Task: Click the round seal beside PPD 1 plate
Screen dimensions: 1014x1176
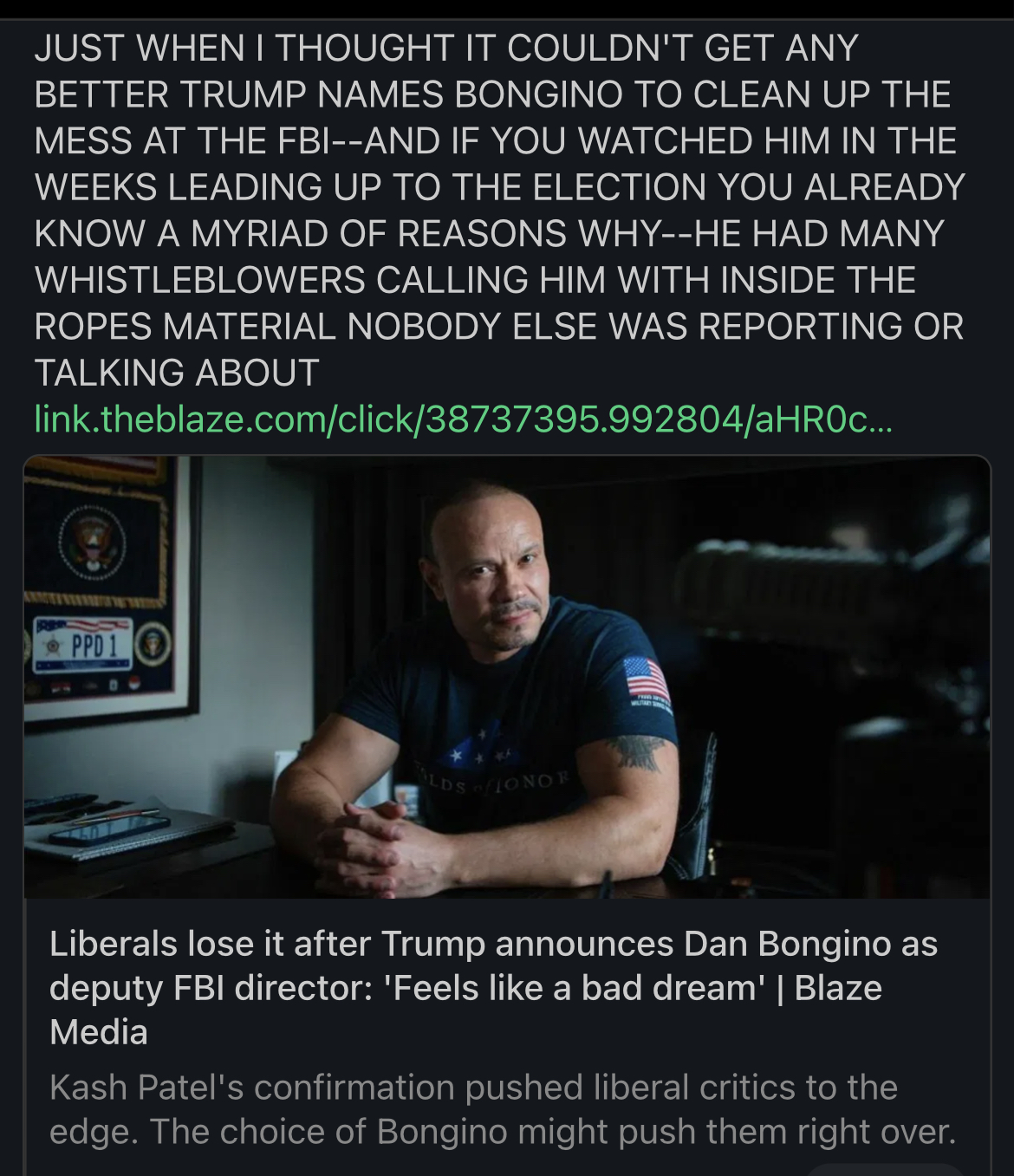Action: (x=153, y=644)
